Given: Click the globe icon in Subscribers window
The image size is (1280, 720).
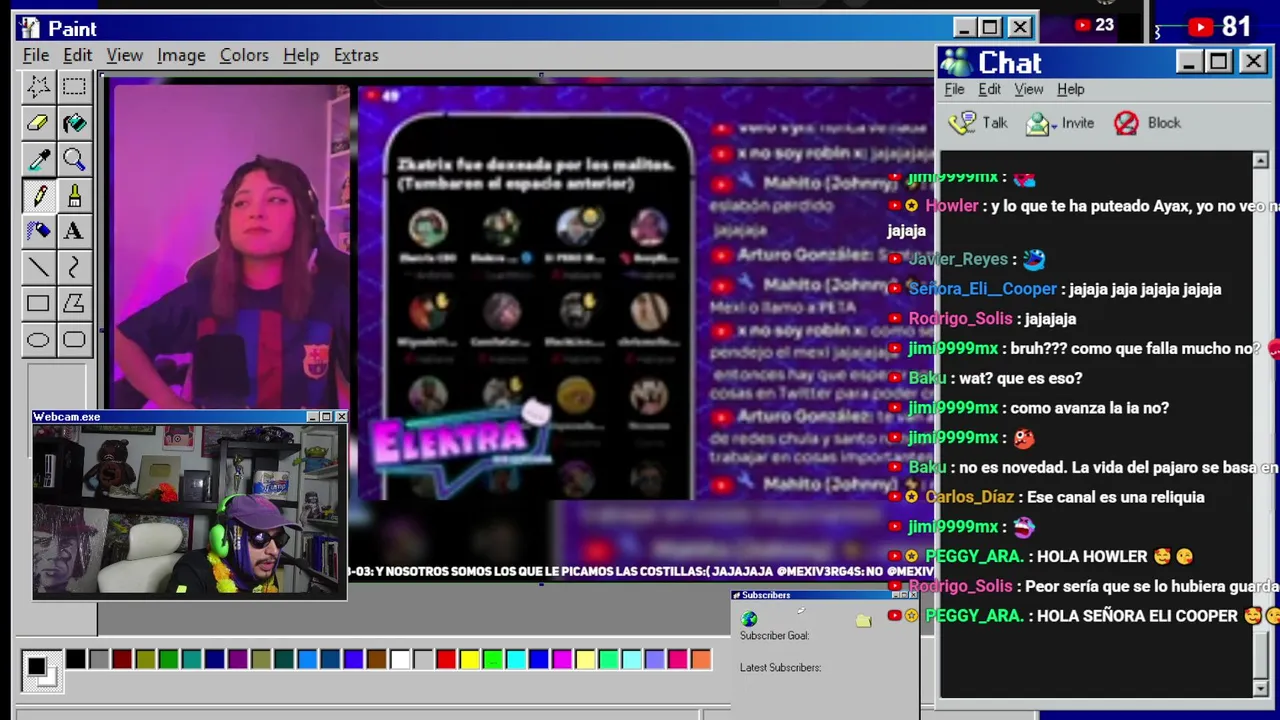Looking at the screenshot, I should coord(749,619).
